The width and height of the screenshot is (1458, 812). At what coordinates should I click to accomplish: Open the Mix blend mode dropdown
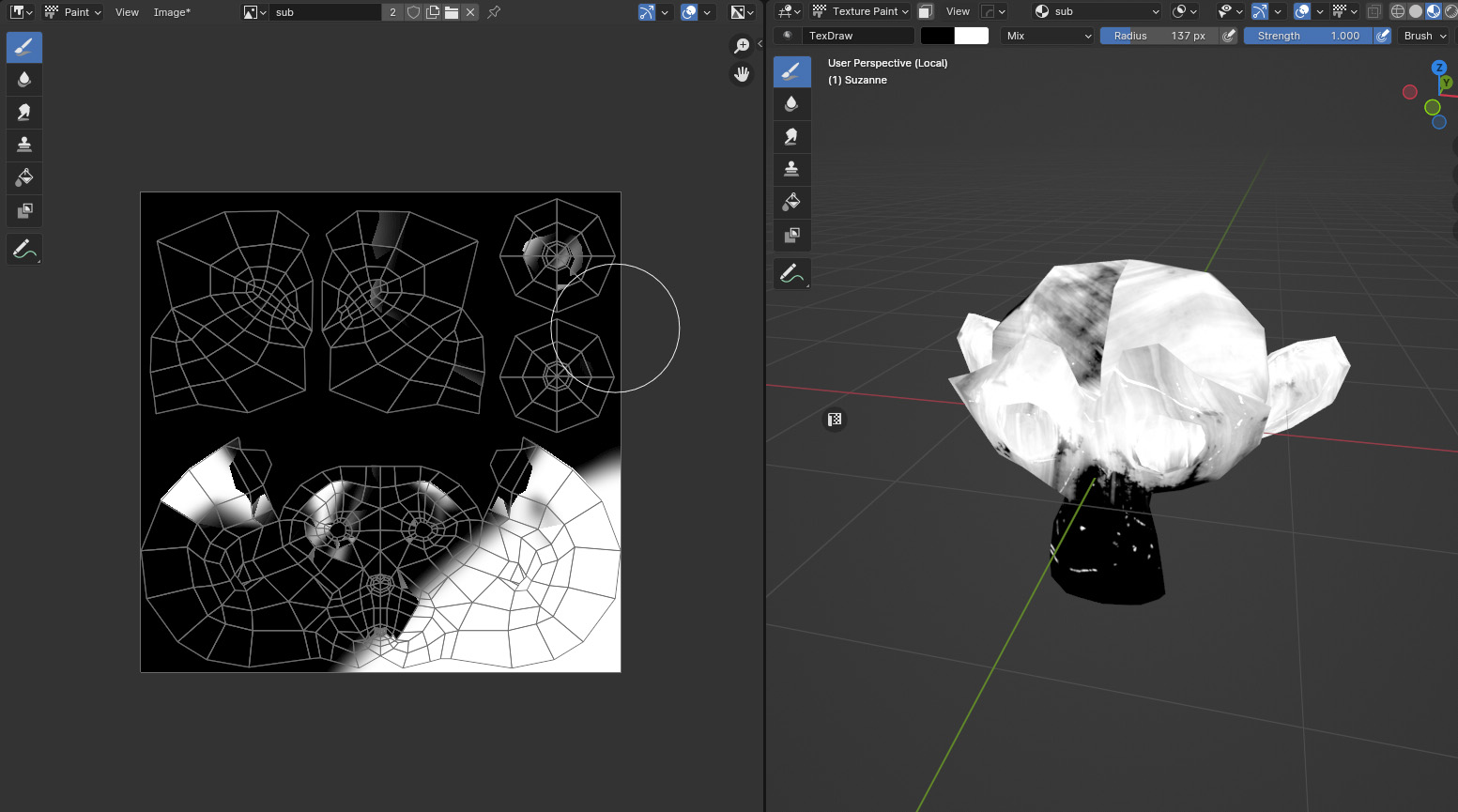1048,36
